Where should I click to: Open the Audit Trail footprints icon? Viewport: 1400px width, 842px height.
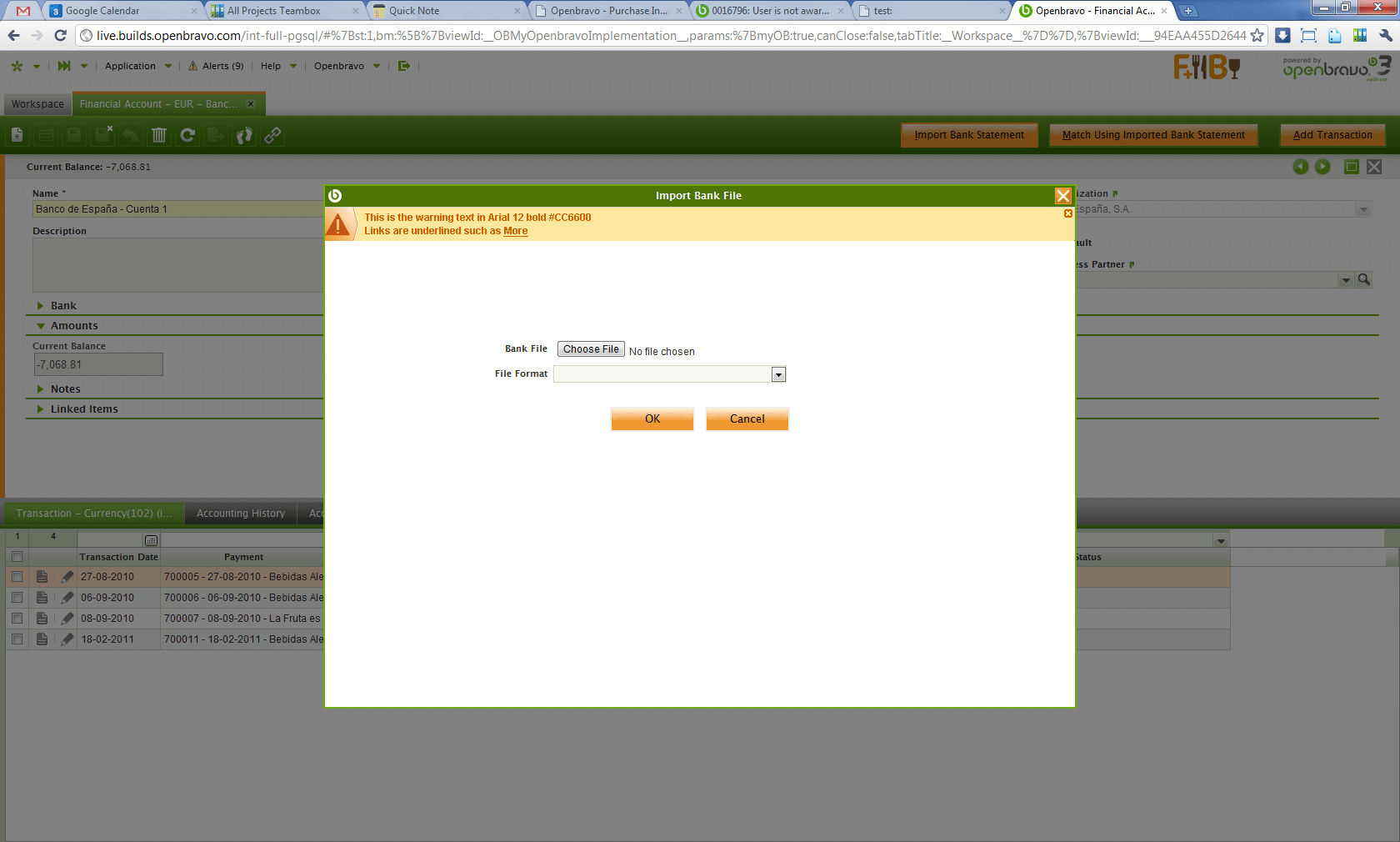(244, 135)
